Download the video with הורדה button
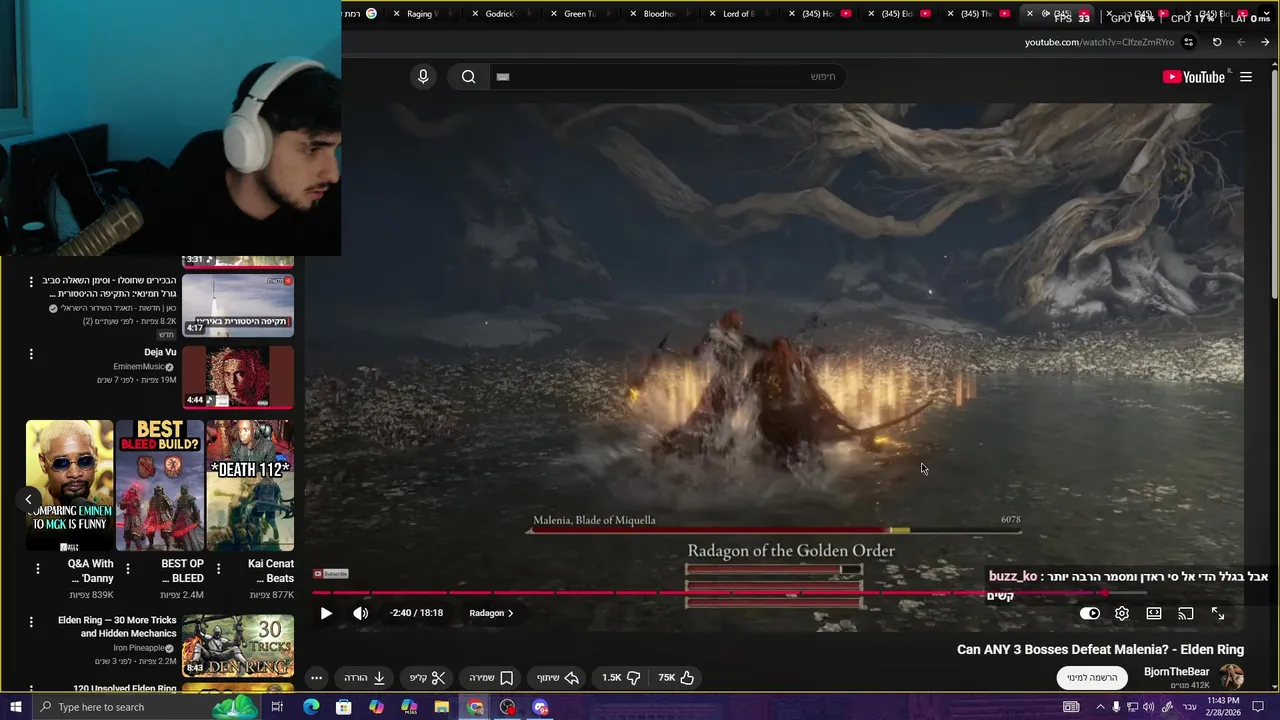This screenshot has width=1280, height=720. coord(365,678)
